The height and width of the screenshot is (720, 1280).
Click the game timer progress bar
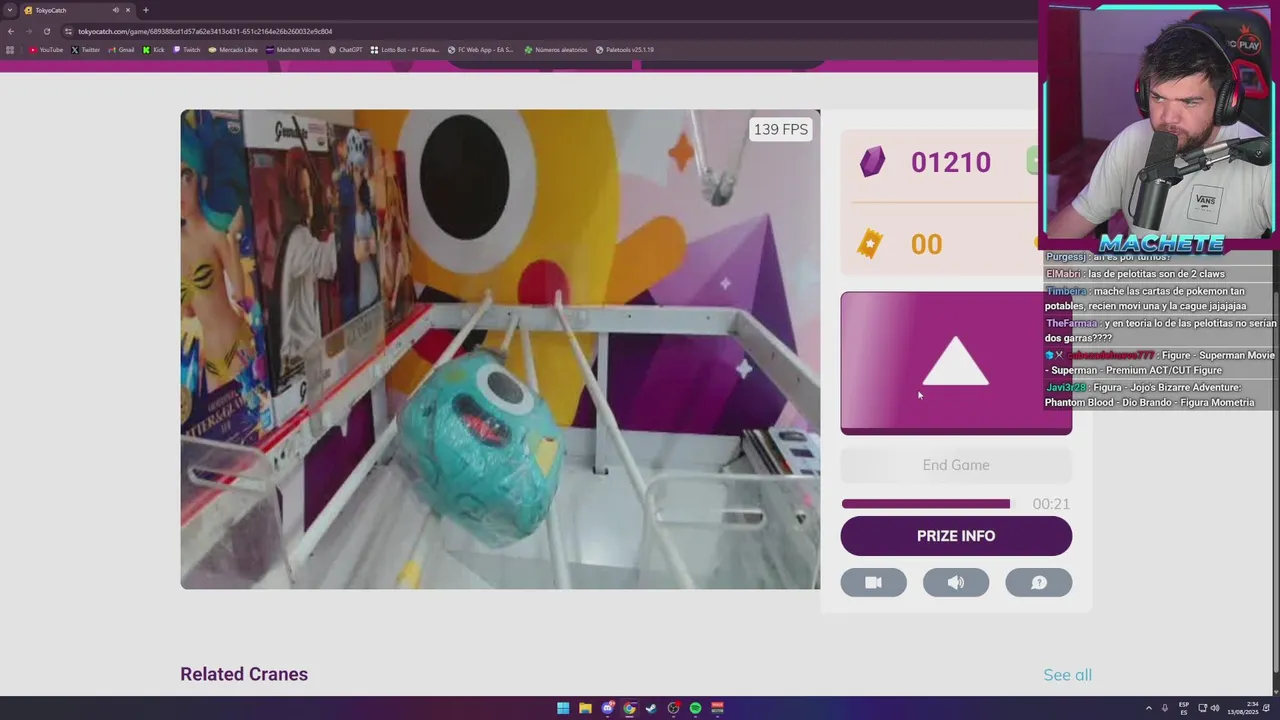926,504
